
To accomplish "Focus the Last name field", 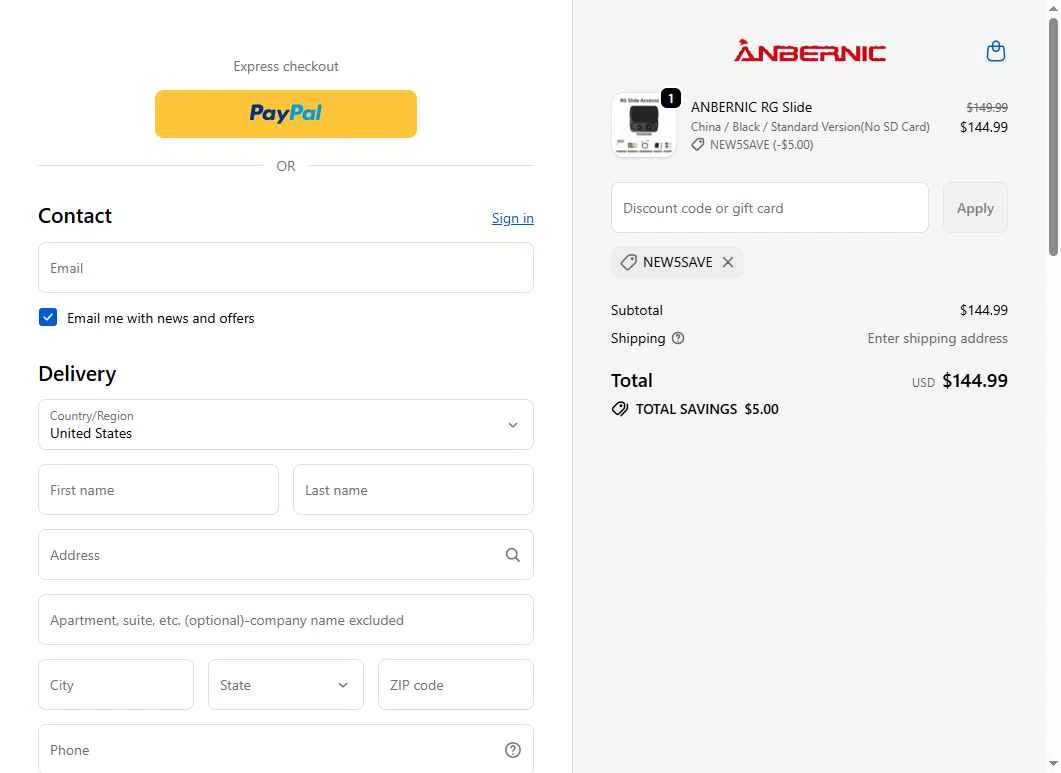I will [x=413, y=490].
